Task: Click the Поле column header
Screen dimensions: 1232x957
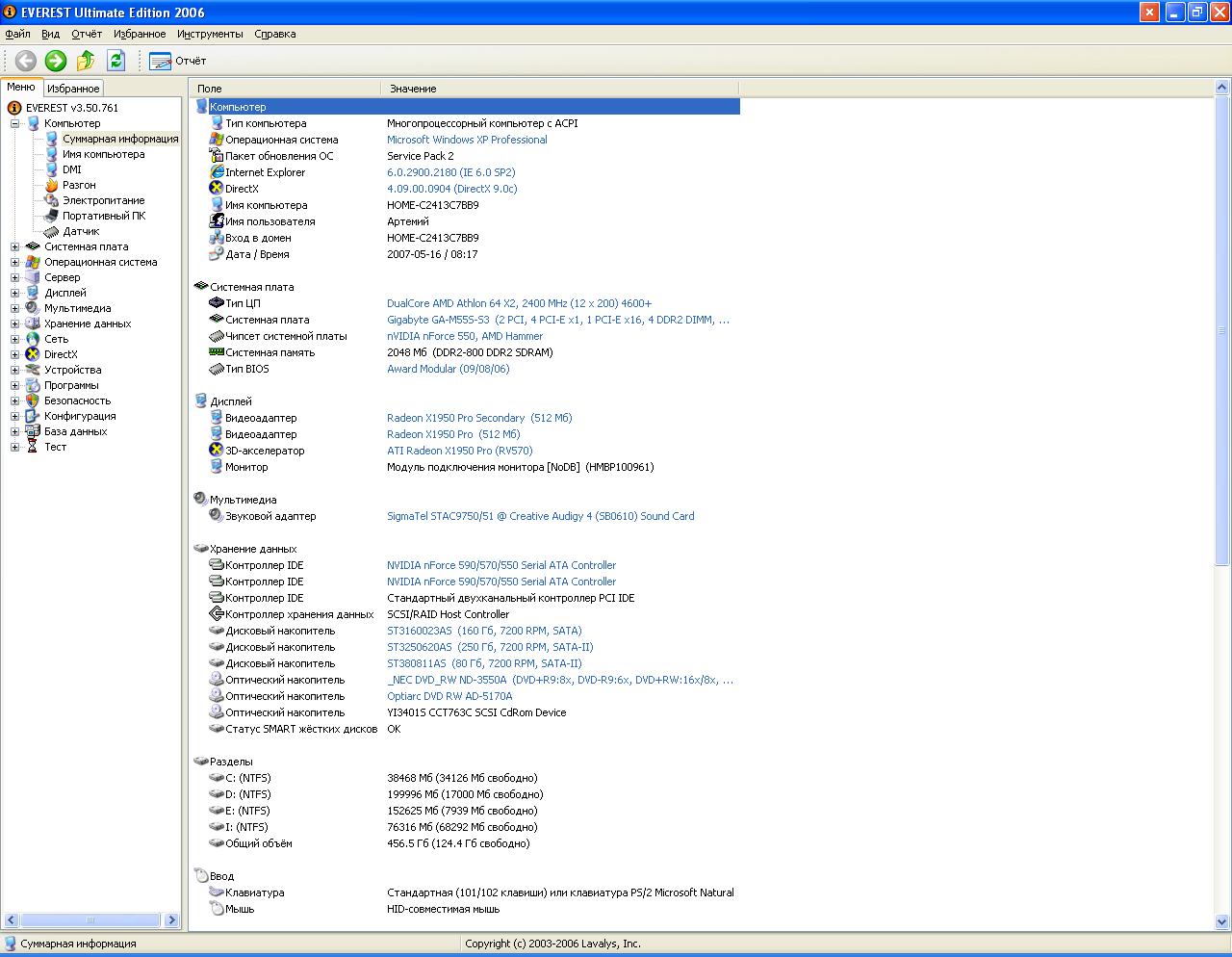Action: click(x=285, y=89)
